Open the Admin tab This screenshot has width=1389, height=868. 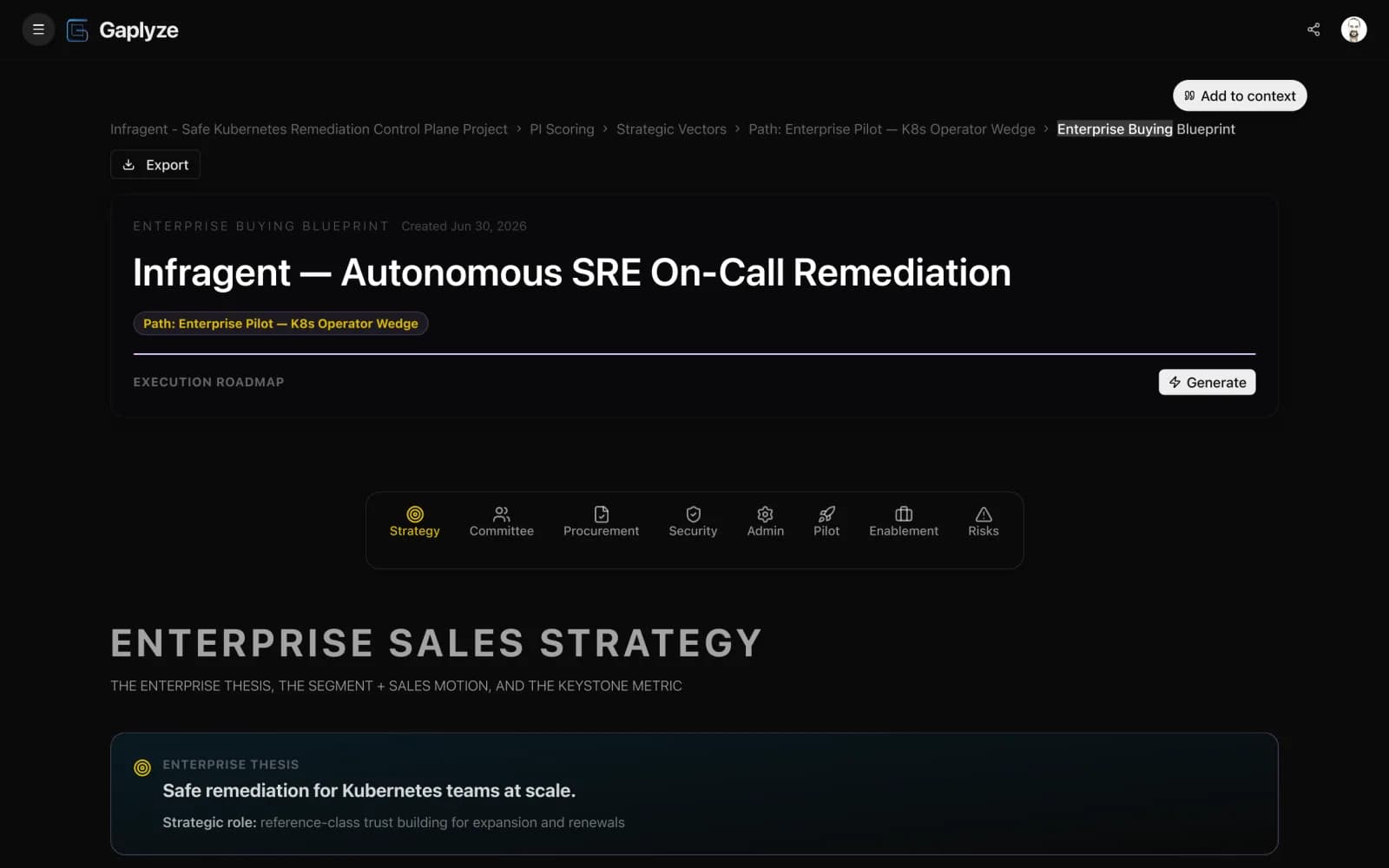(766, 522)
